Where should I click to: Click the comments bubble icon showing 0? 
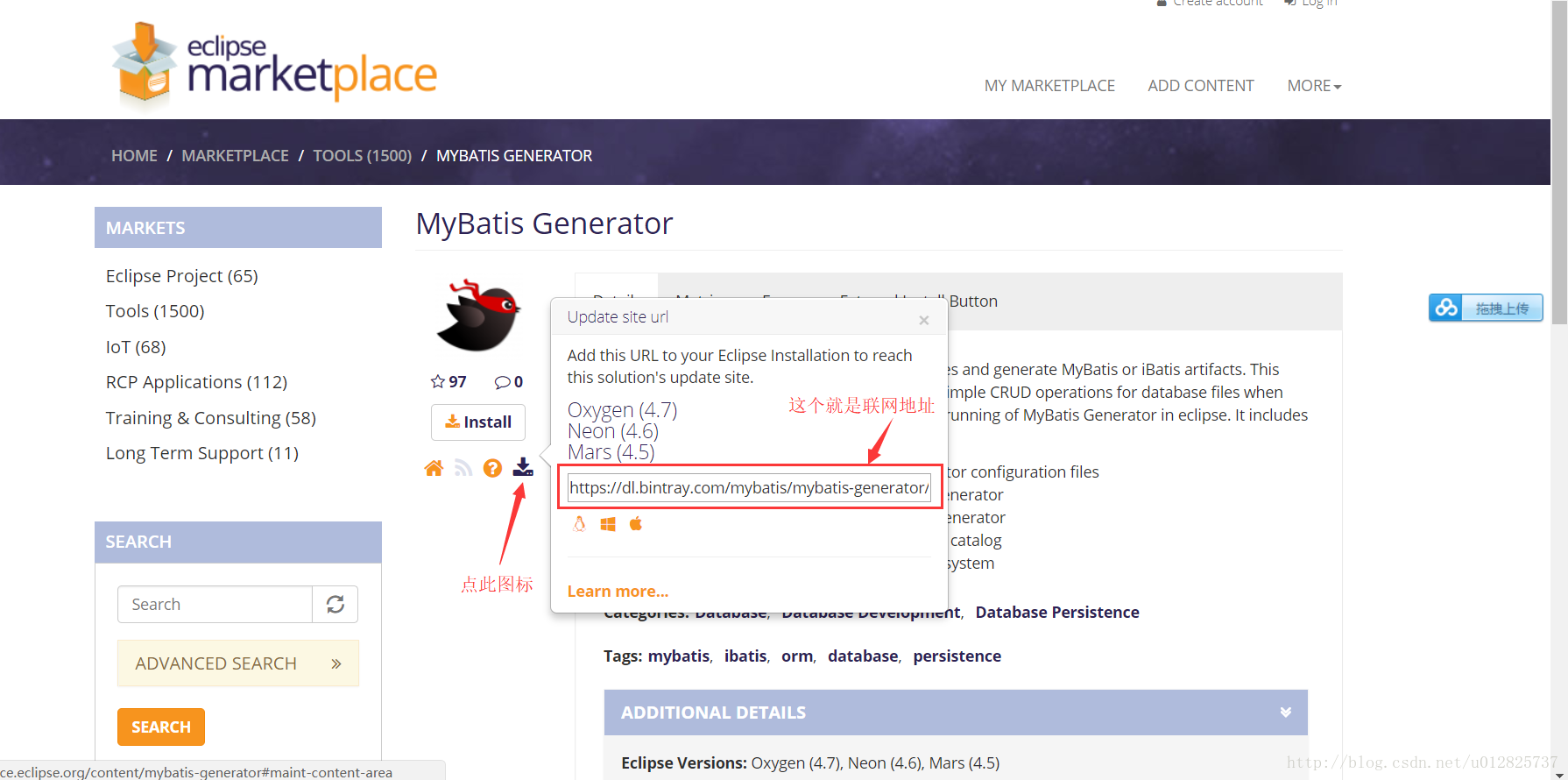coord(503,382)
